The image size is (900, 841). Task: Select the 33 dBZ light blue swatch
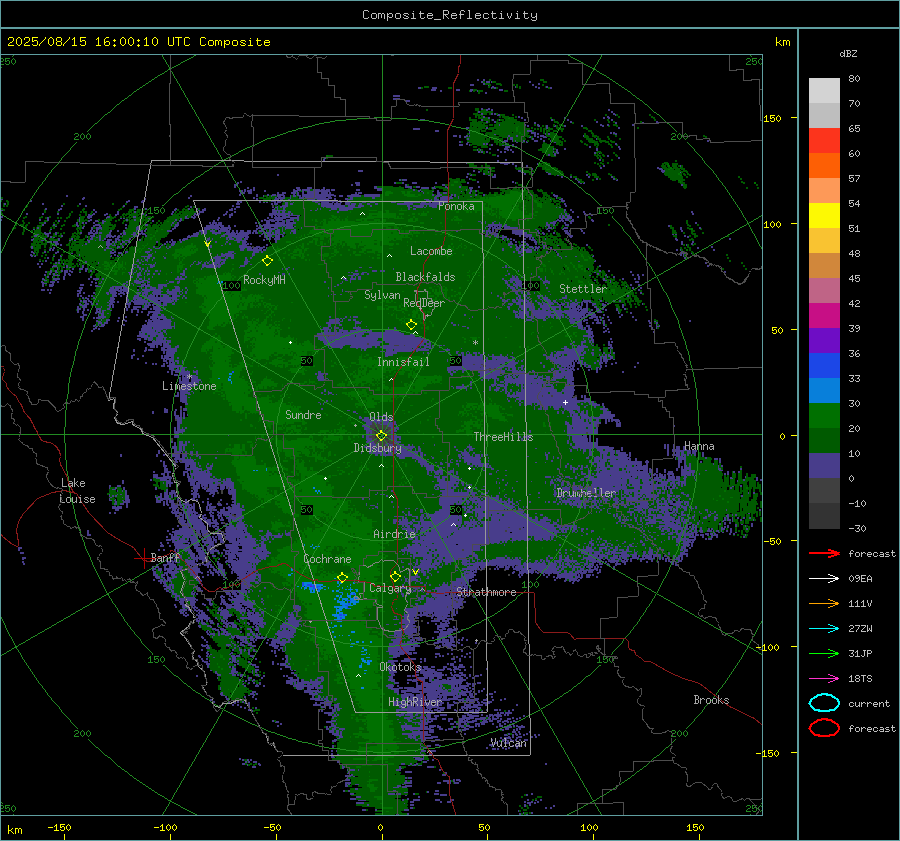[x=824, y=390]
